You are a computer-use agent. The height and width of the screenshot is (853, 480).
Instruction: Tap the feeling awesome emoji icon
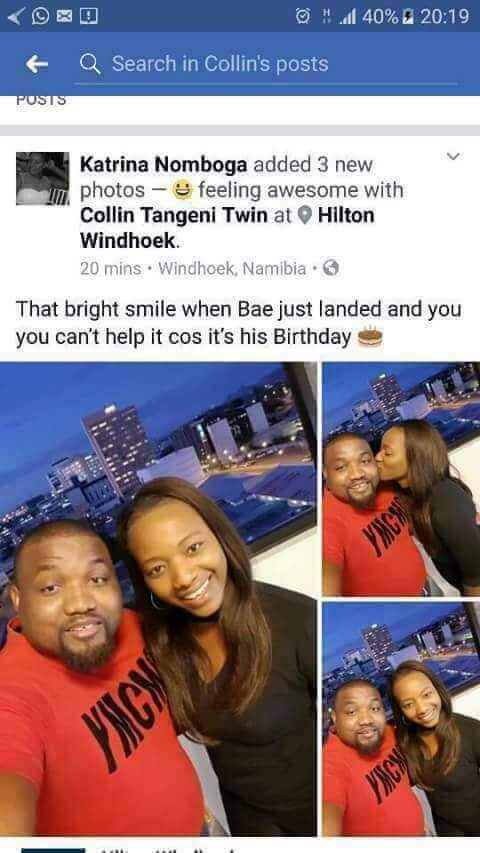pos(181,190)
